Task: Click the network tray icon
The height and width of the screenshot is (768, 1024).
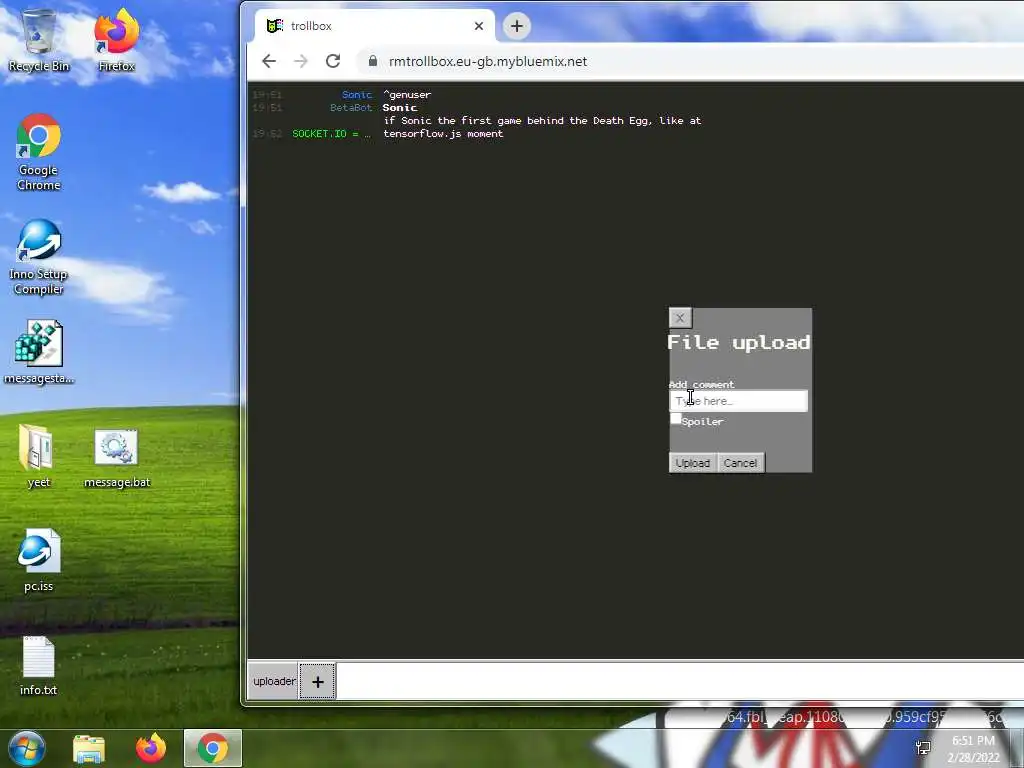Action: [923, 748]
